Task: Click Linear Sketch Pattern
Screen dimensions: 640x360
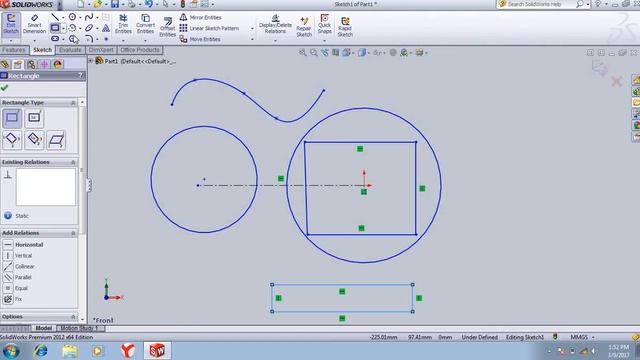Action: point(209,28)
